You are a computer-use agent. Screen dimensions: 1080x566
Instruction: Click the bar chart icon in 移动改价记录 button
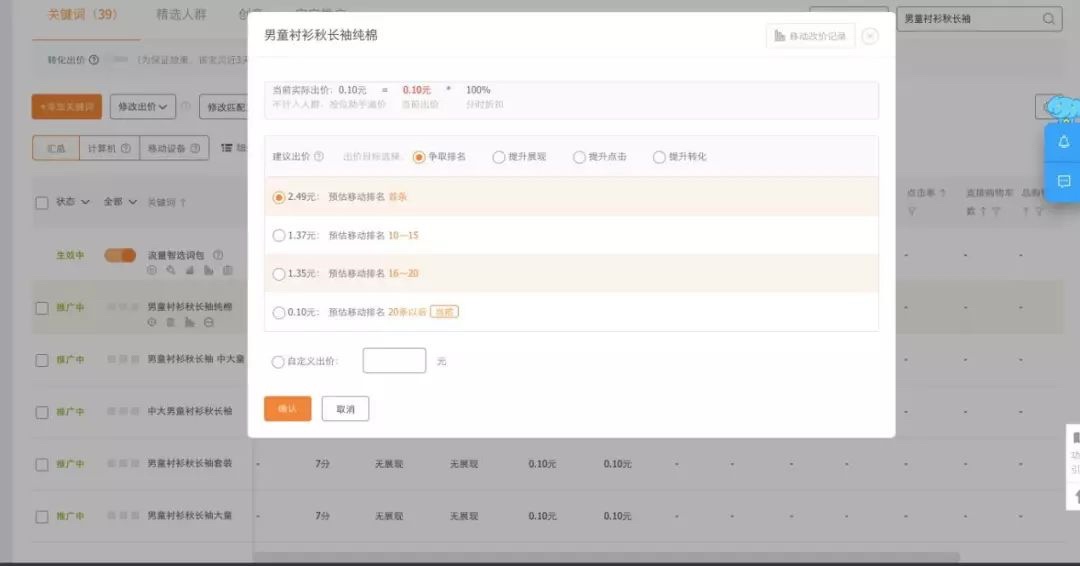[x=779, y=36]
